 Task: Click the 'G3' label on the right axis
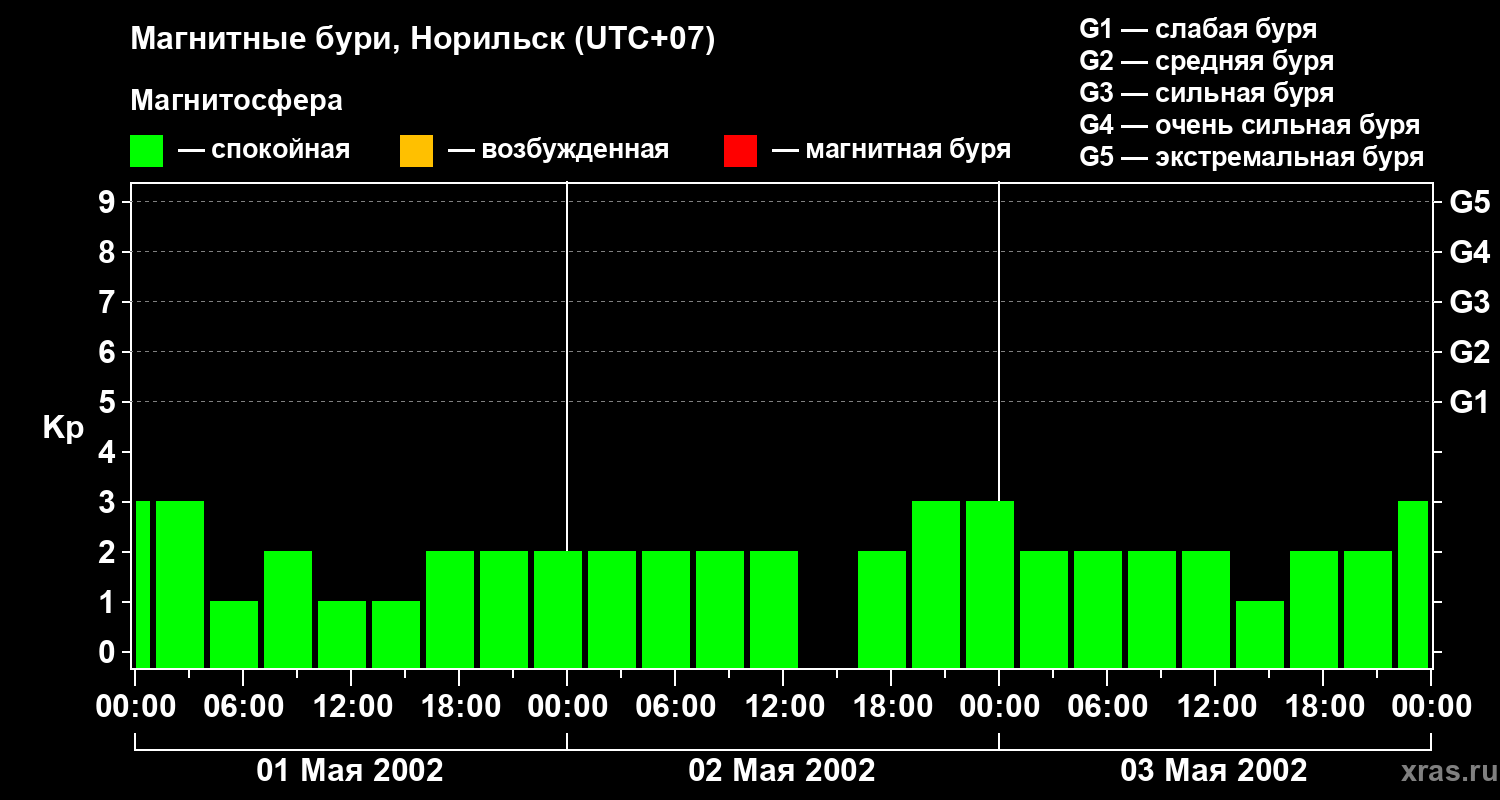1469,303
